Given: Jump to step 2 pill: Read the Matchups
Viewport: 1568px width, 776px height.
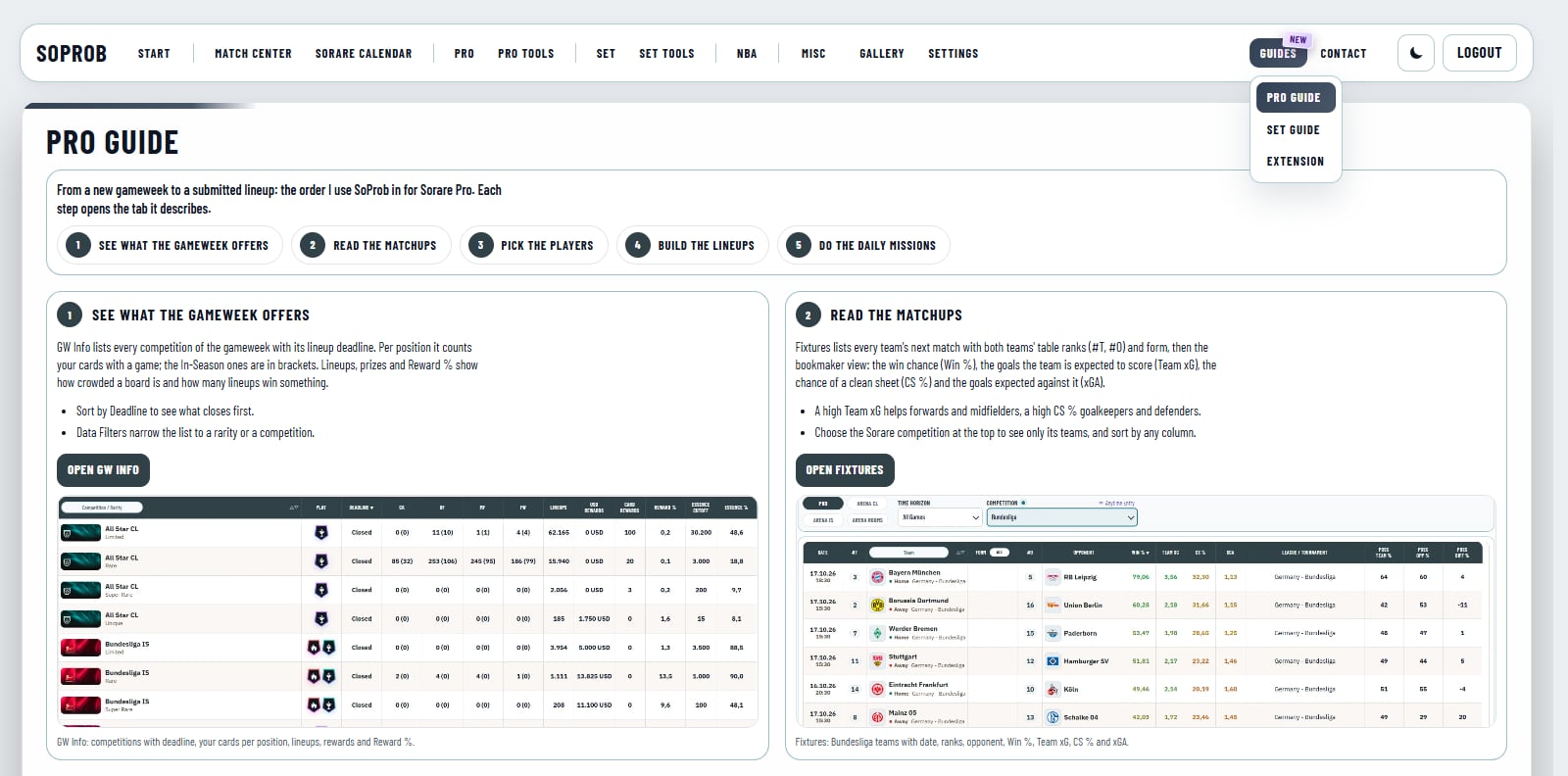Looking at the screenshot, I should pyautogui.click(x=371, y=245).
